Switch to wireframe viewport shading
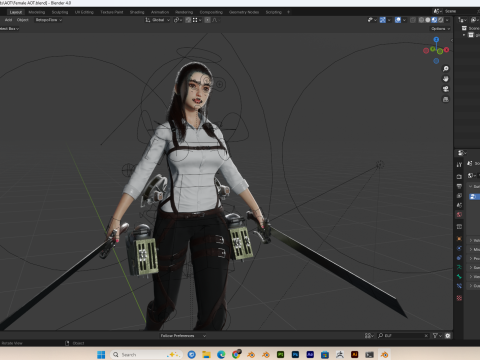 [421, 20]
